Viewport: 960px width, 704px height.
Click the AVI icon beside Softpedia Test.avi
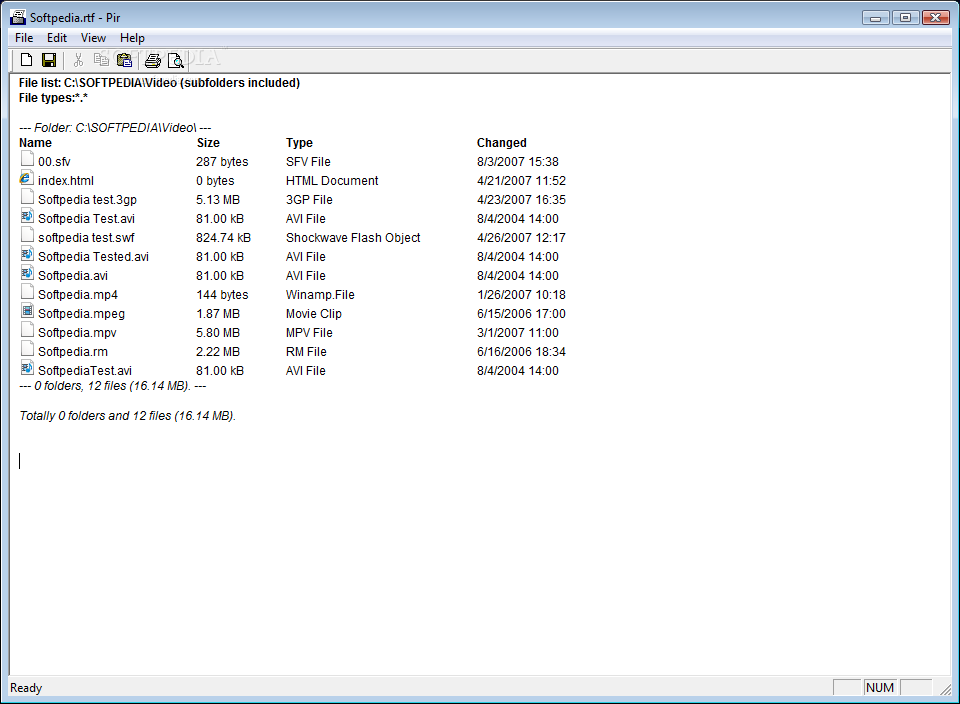coord(27,217)
